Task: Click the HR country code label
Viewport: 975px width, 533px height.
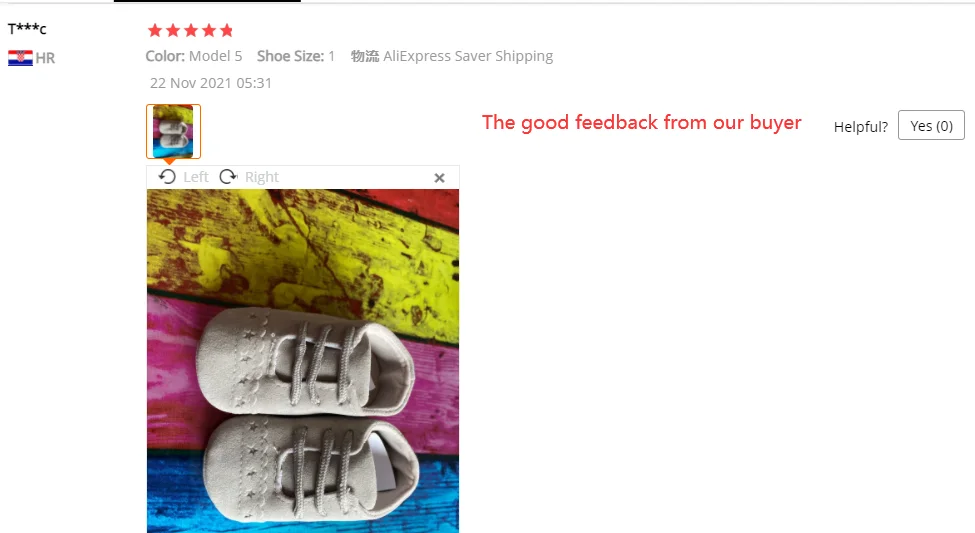Action: point(45,58)
